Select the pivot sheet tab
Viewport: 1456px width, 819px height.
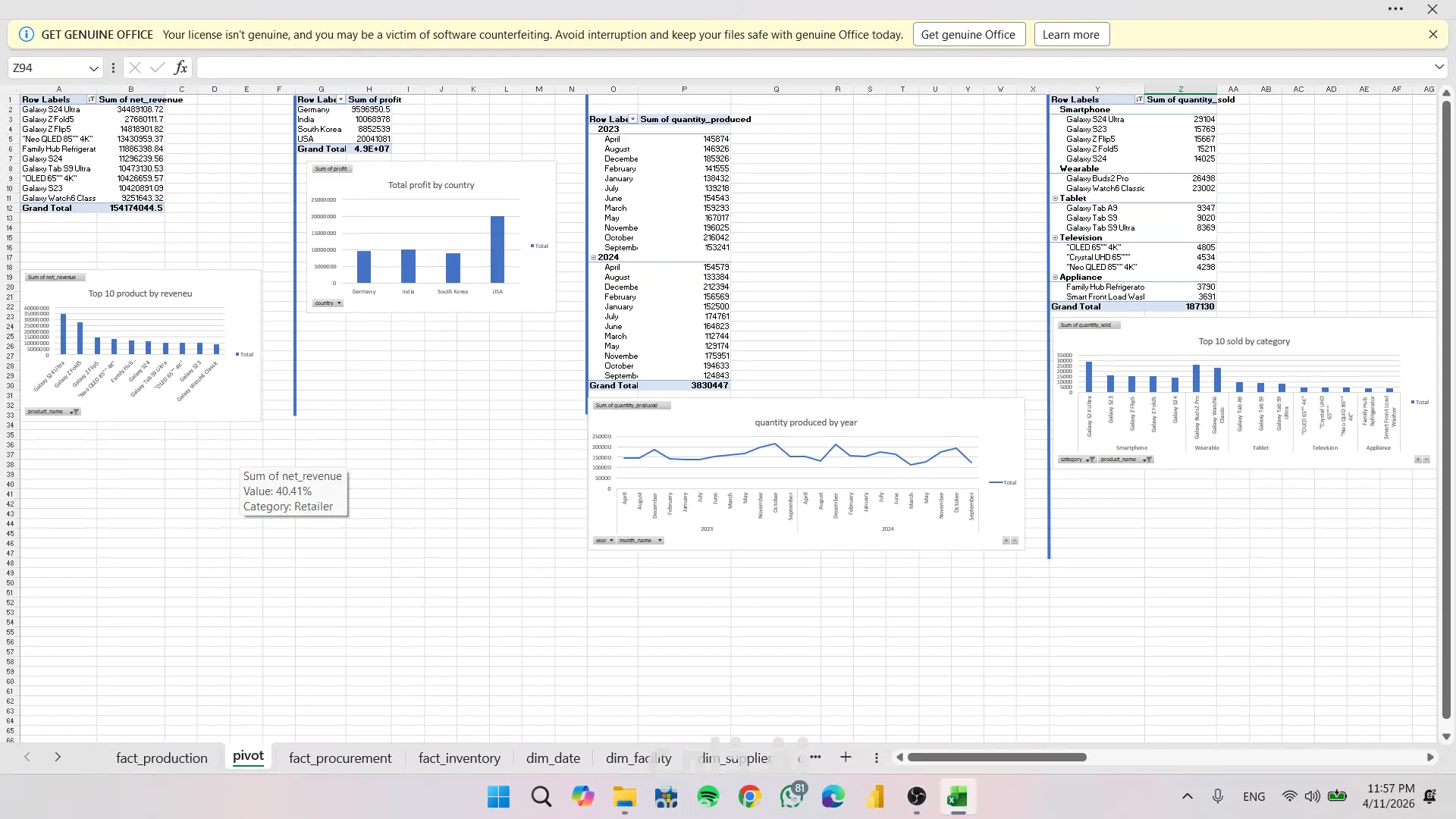249,756
